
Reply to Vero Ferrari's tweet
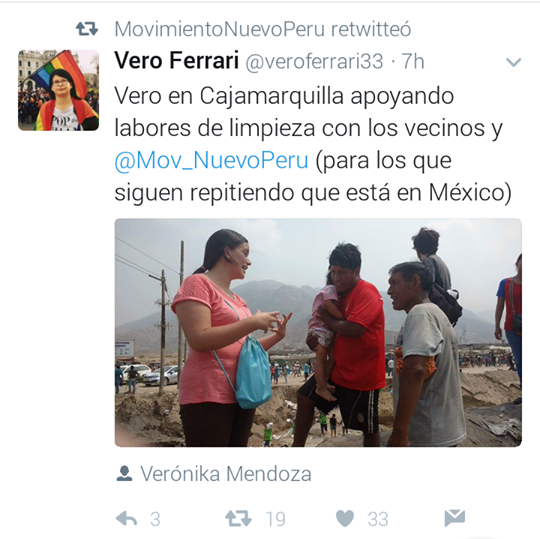pyautogui.click(x=126, y=518)
